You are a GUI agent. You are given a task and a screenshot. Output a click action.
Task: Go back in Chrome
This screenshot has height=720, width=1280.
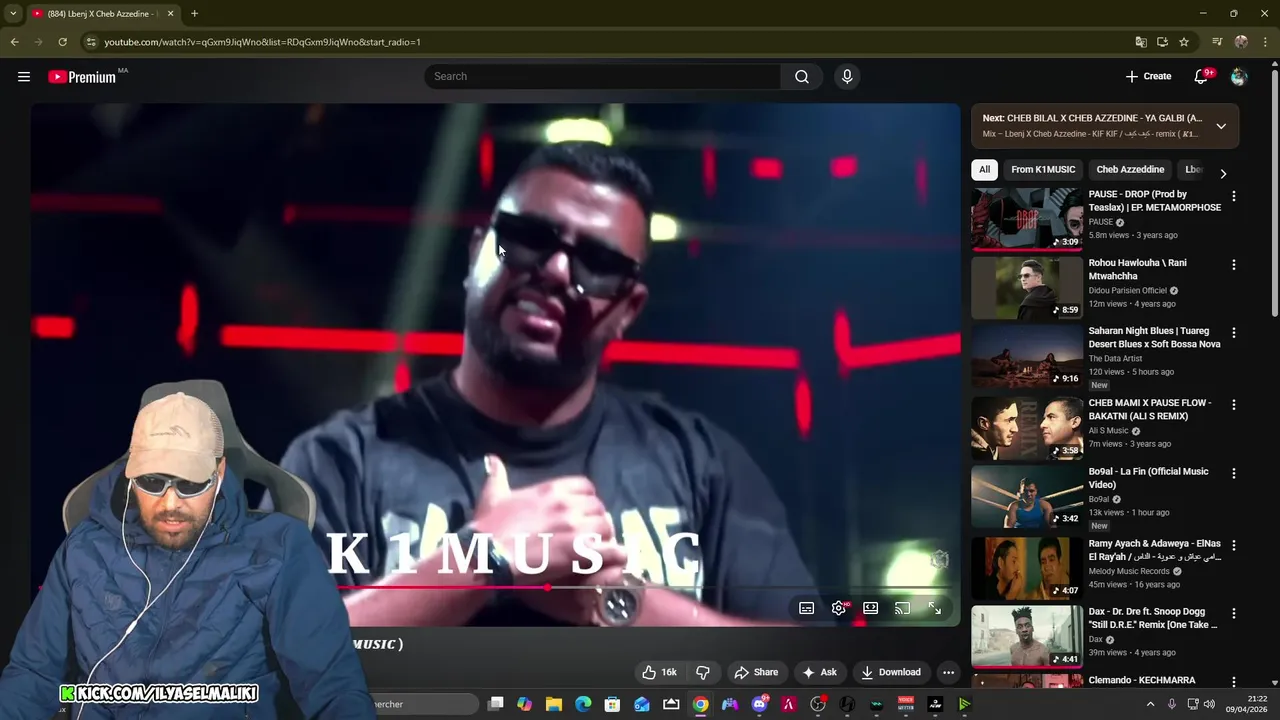(14, 42)
